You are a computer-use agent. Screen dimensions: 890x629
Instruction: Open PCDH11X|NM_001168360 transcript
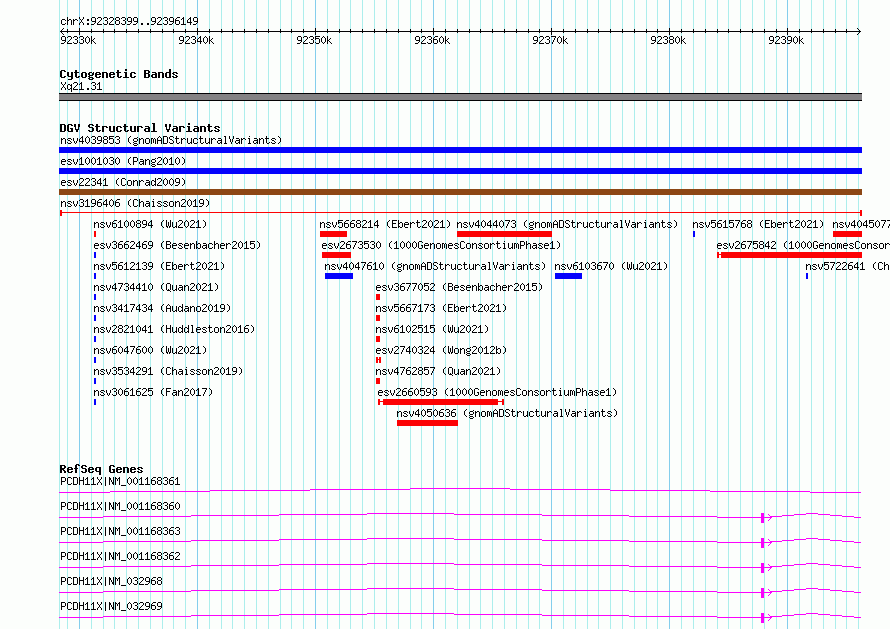[x=120, y=506]
